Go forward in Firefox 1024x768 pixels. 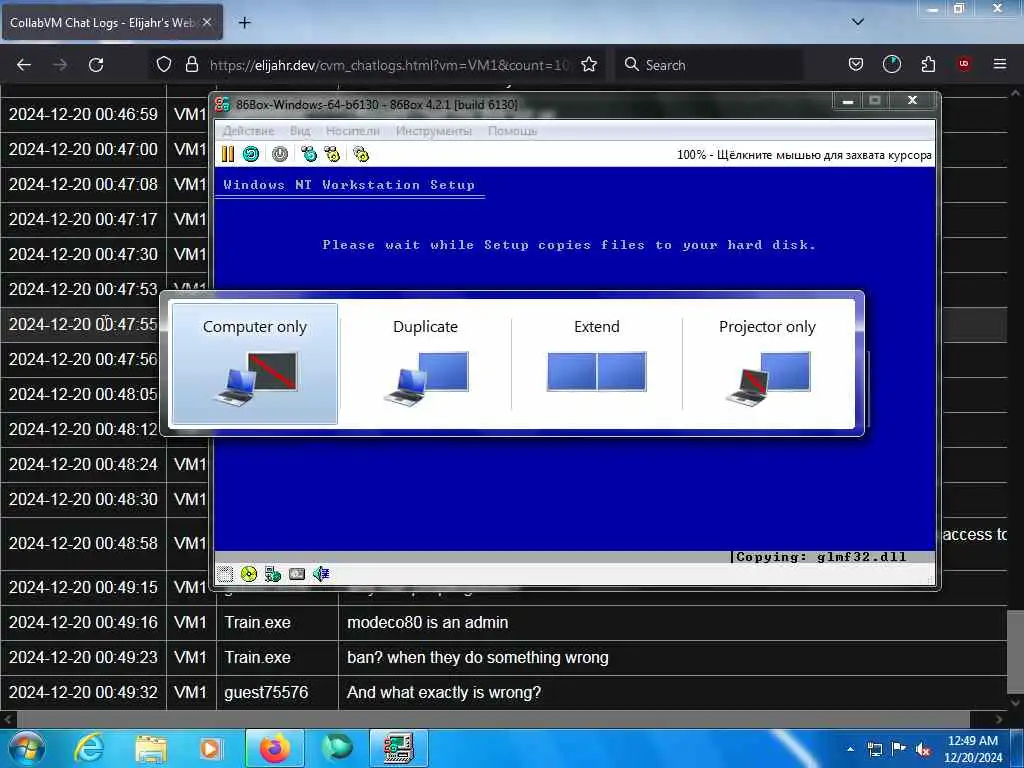(x=60, y=65)
